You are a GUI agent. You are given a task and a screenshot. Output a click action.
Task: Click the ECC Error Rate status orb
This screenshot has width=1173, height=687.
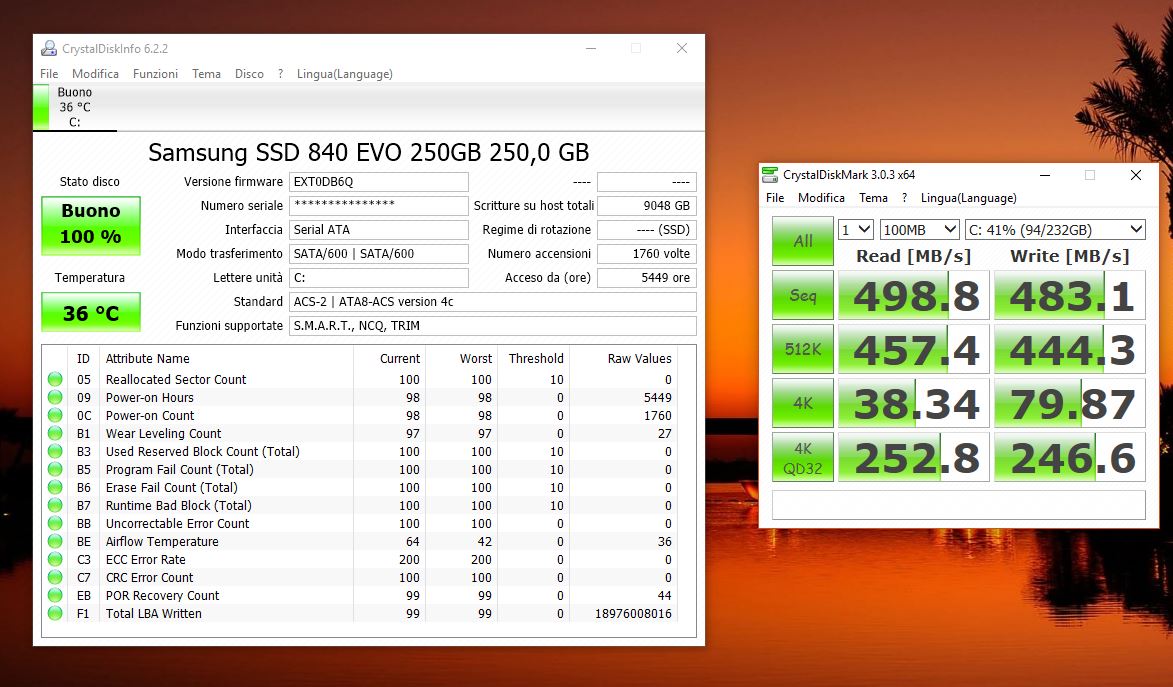(x=55, y=559)
